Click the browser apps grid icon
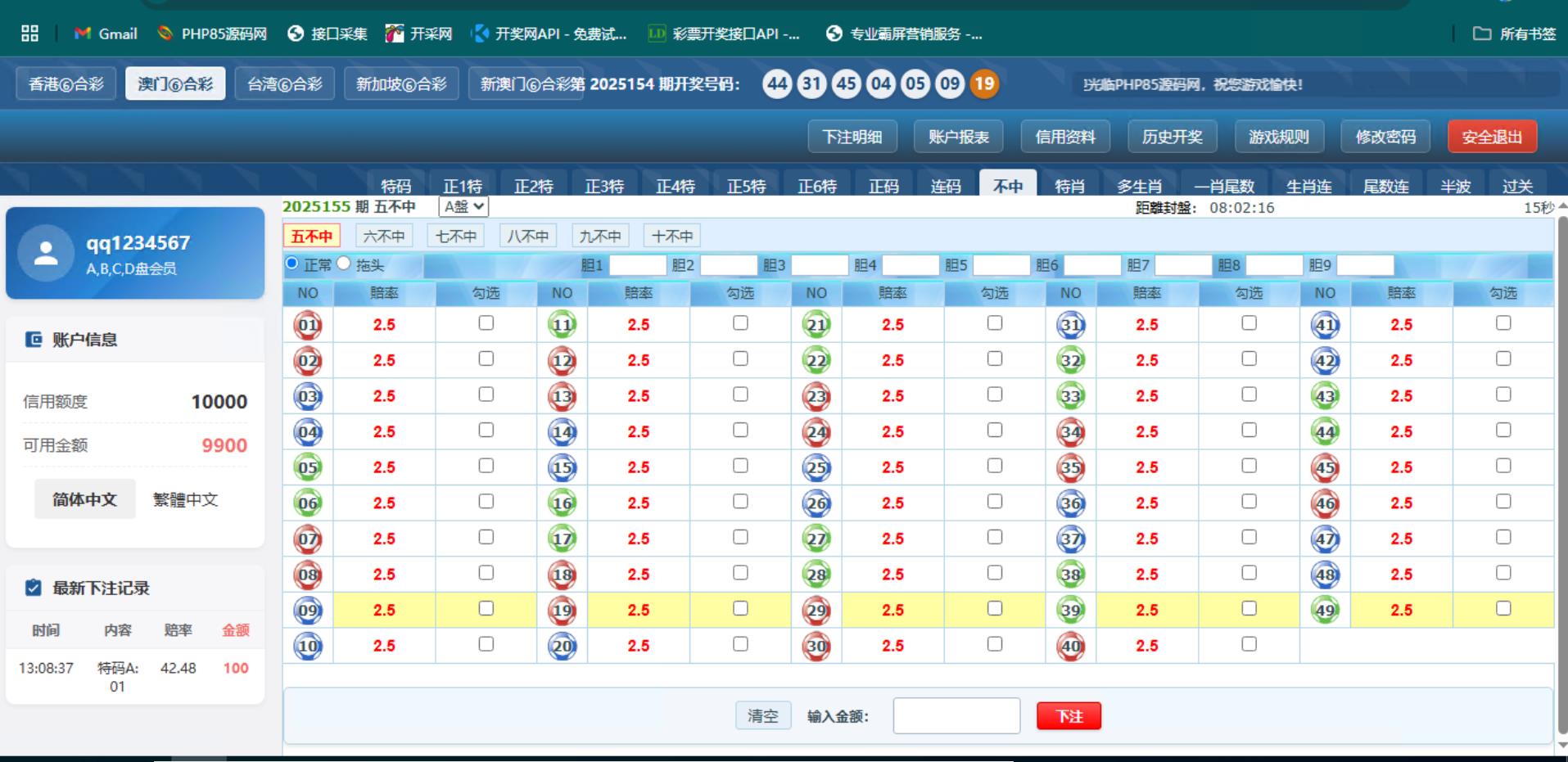The width and height of the screenshot is (1568, 762). (30, 34)
